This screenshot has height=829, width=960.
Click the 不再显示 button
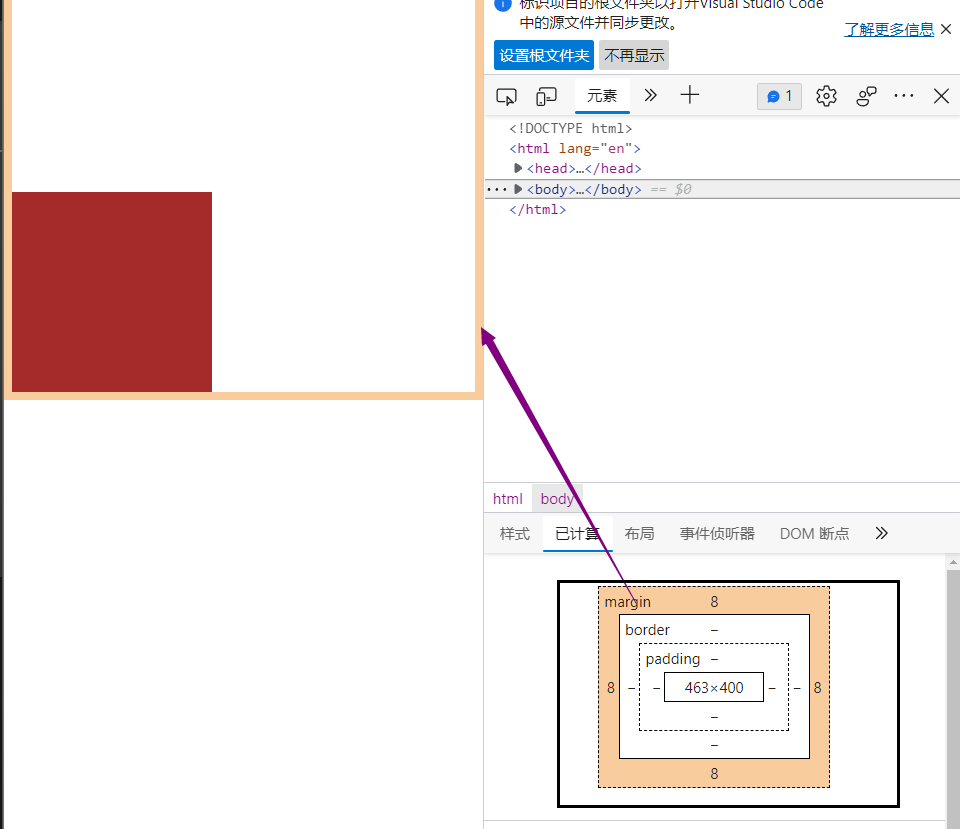pyautogui.click(x=634, y=56)
